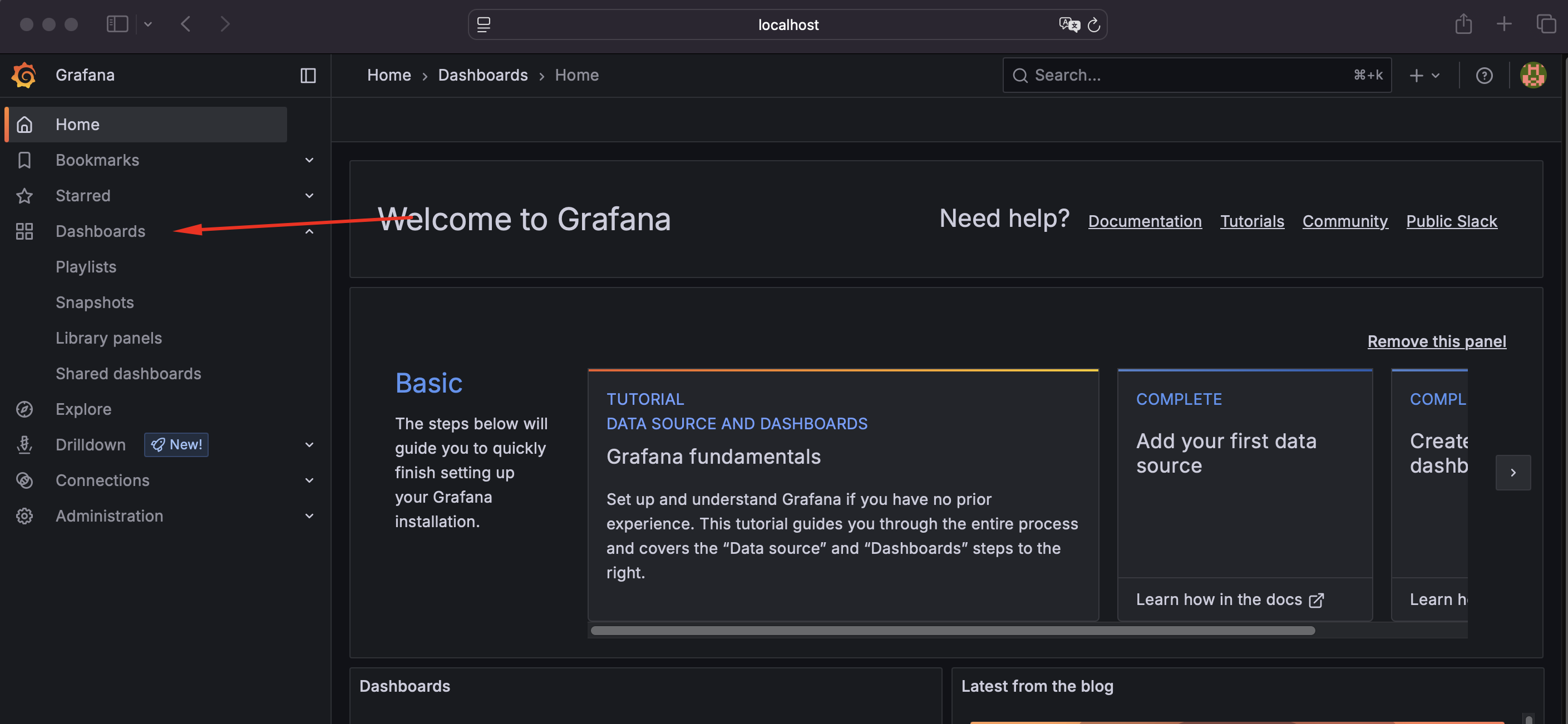1568x724 pixels.
Task: Click the Dashboards grid icon
Action: (x=24, y=231)
